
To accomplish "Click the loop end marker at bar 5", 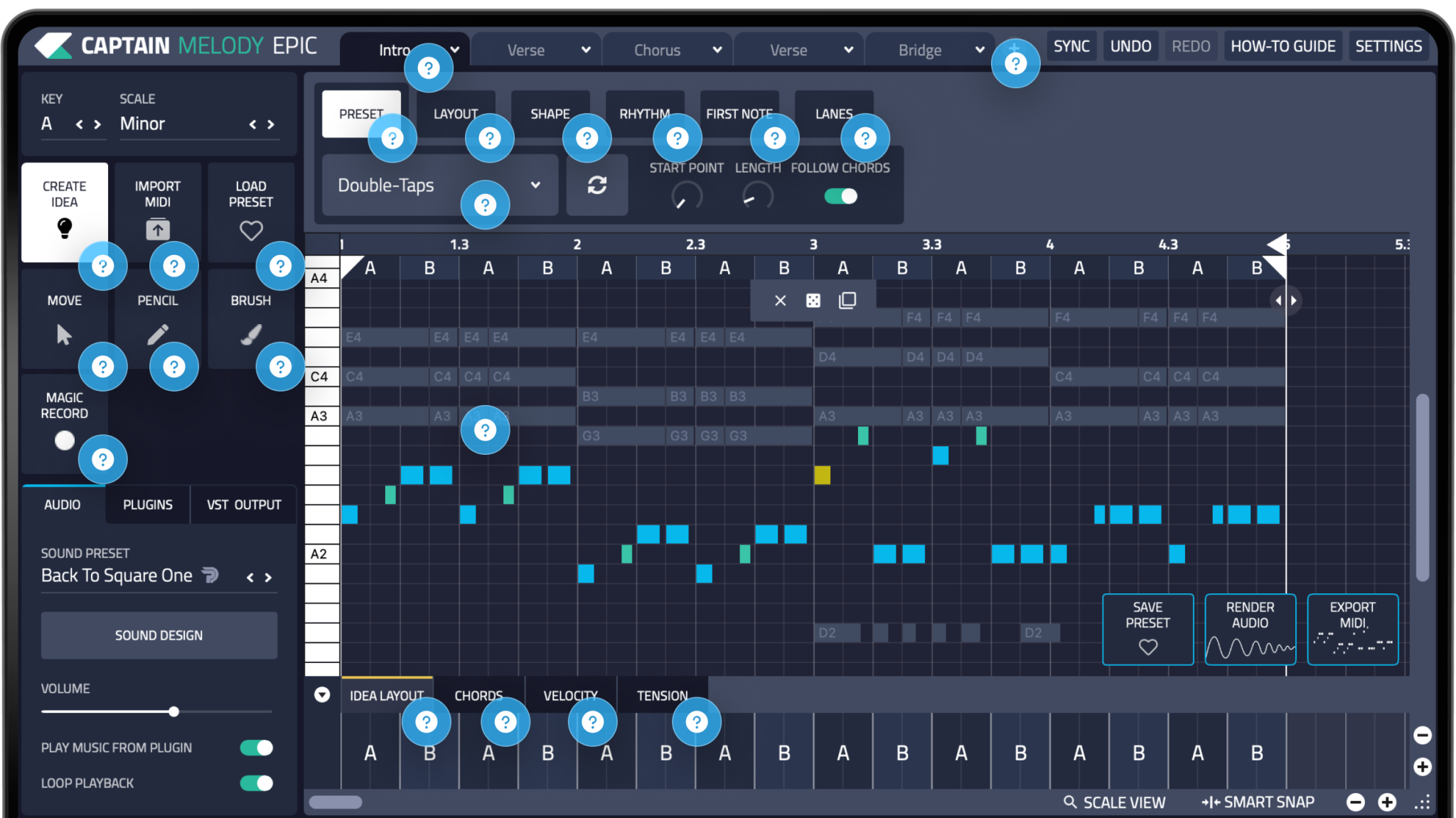I will (x=1278, y=244).
